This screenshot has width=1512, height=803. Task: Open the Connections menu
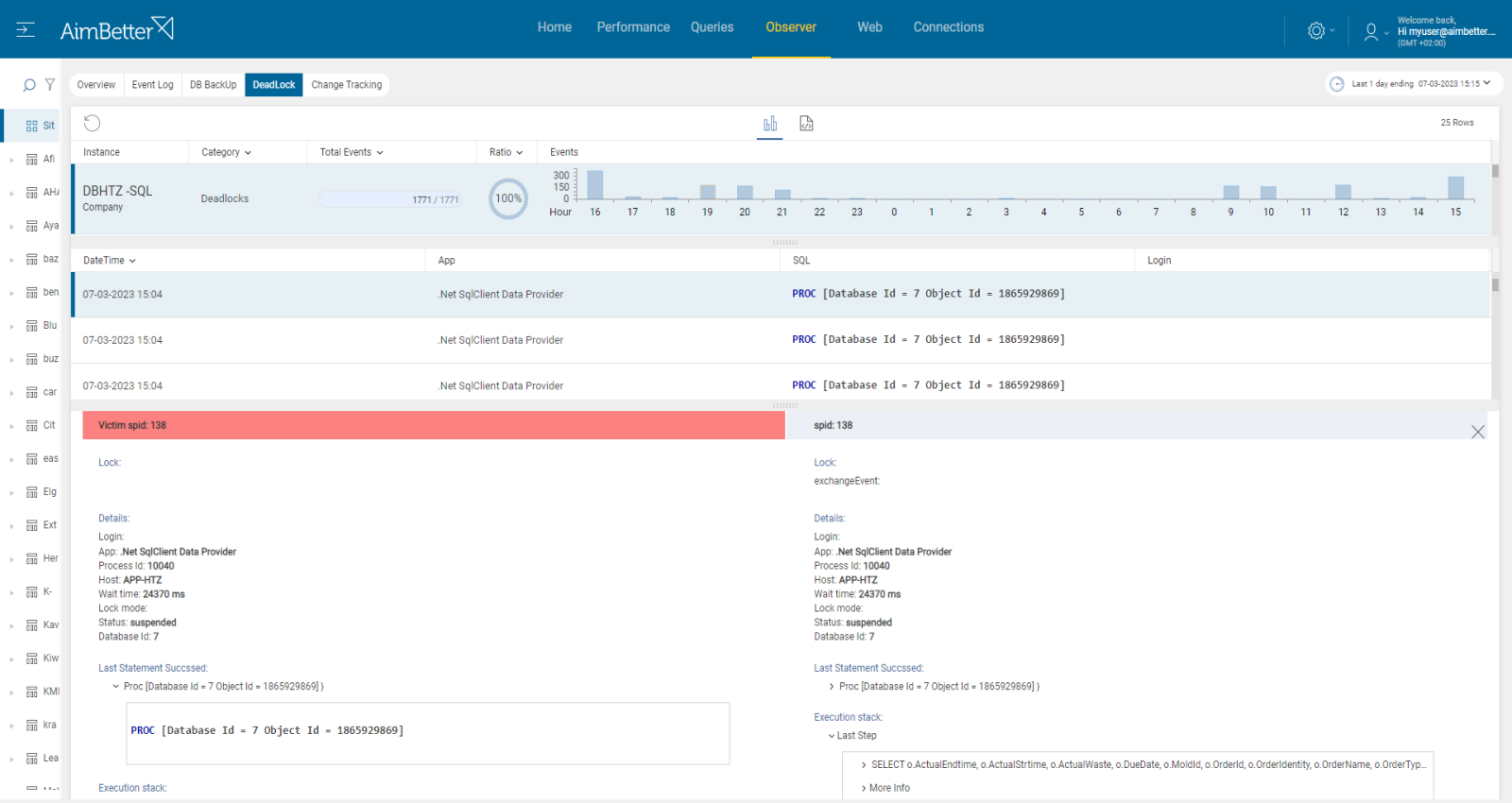click(x=948, y=27)
